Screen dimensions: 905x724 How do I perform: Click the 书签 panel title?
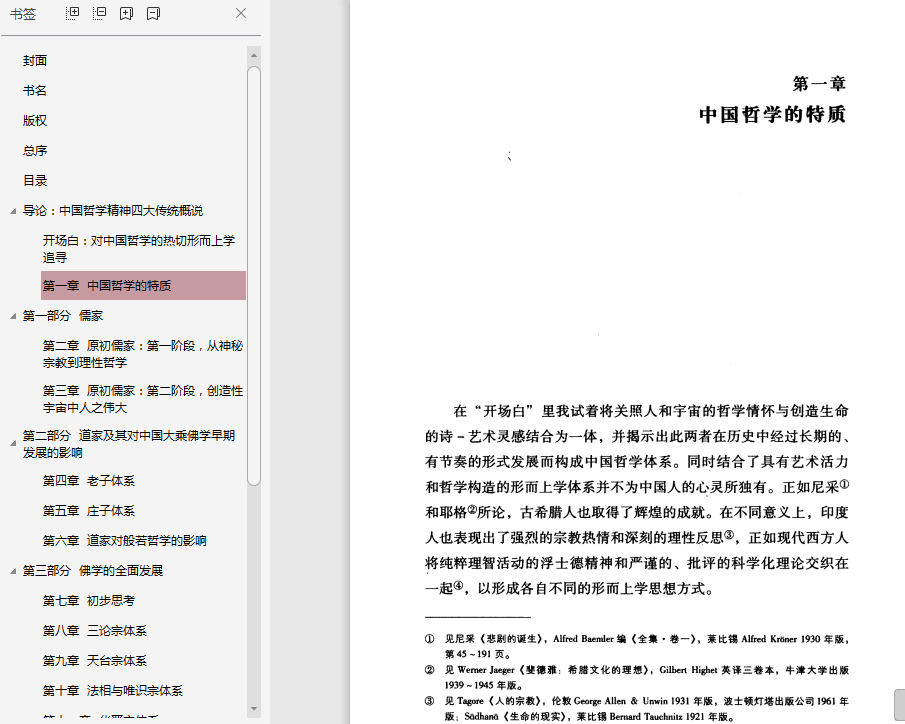pyautogui.click(x=23, y=14)
